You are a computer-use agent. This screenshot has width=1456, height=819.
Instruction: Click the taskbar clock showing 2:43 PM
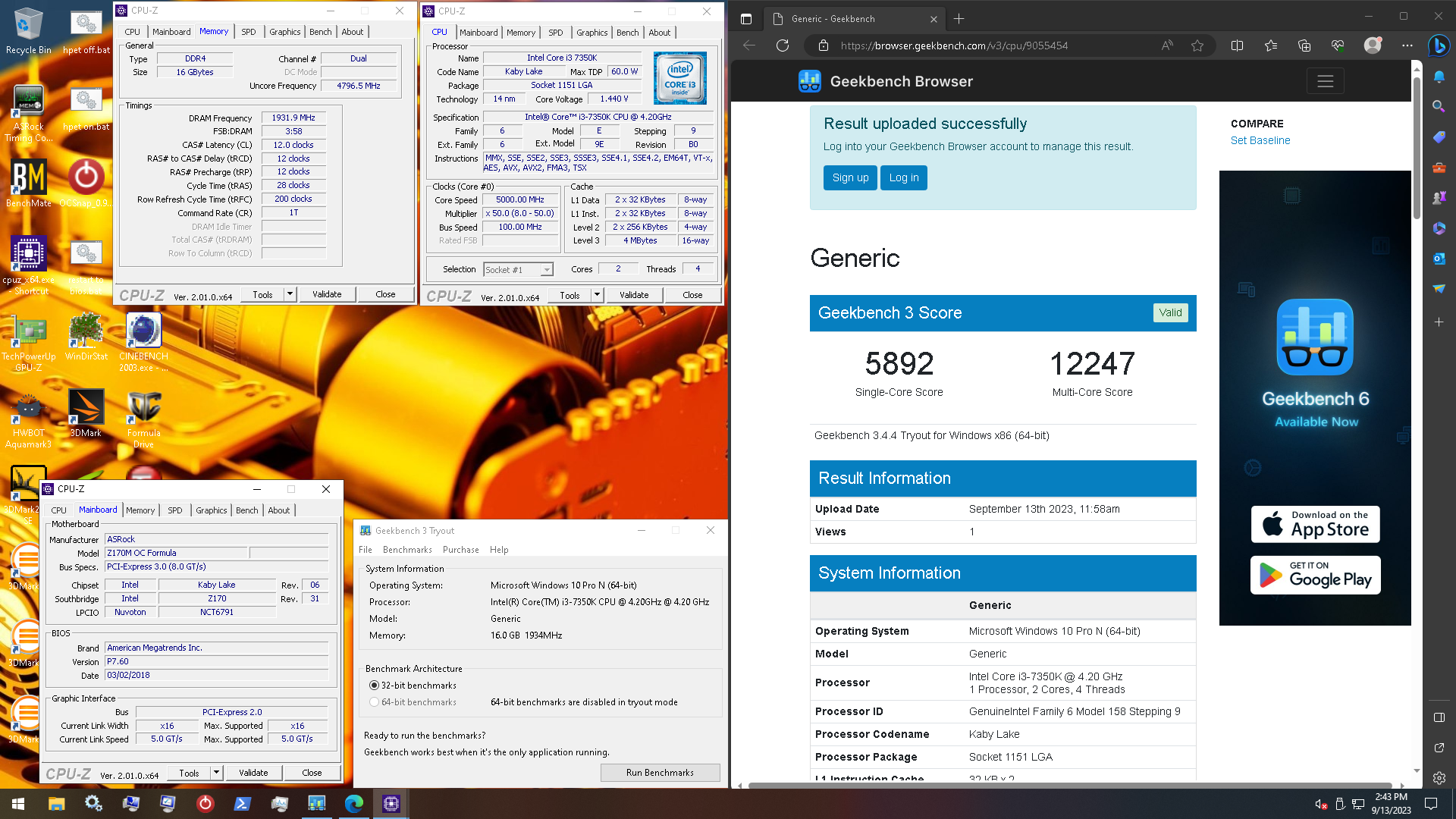(1391, 803)
